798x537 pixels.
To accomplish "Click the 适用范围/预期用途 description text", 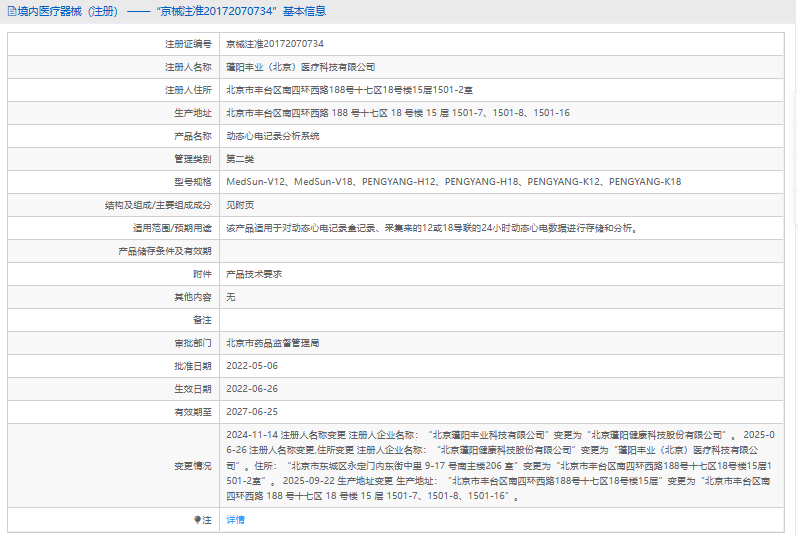I will (x=431, y=228).
